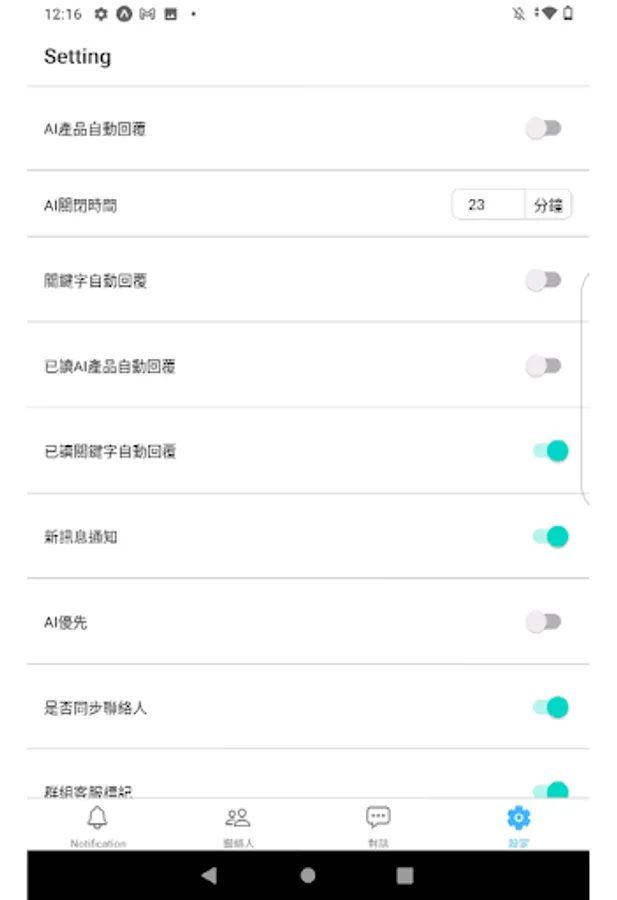Open the contacts people icon tab
The width and height of the screenshot is (617, 900).
(238, 825)
